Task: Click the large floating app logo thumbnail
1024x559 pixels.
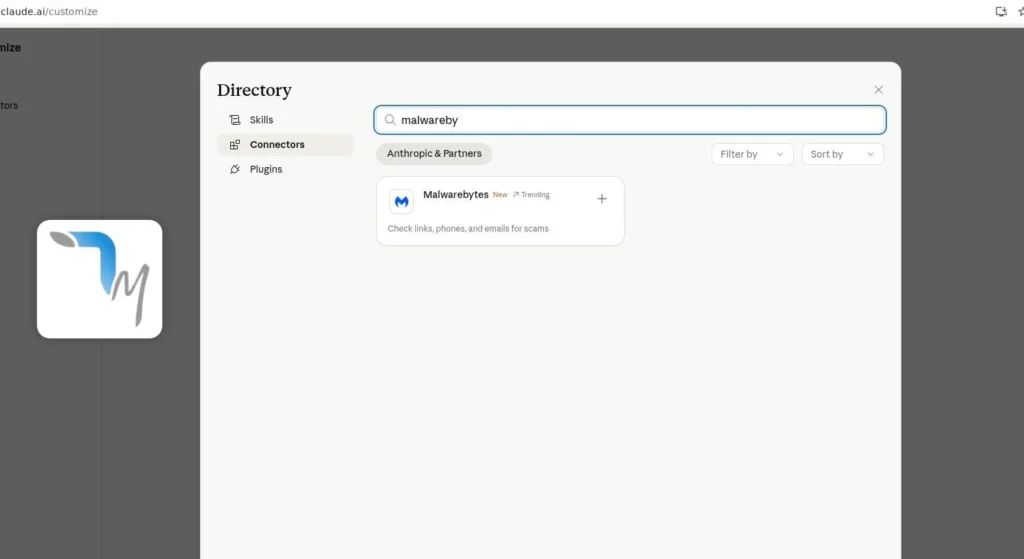Action: 99,279
